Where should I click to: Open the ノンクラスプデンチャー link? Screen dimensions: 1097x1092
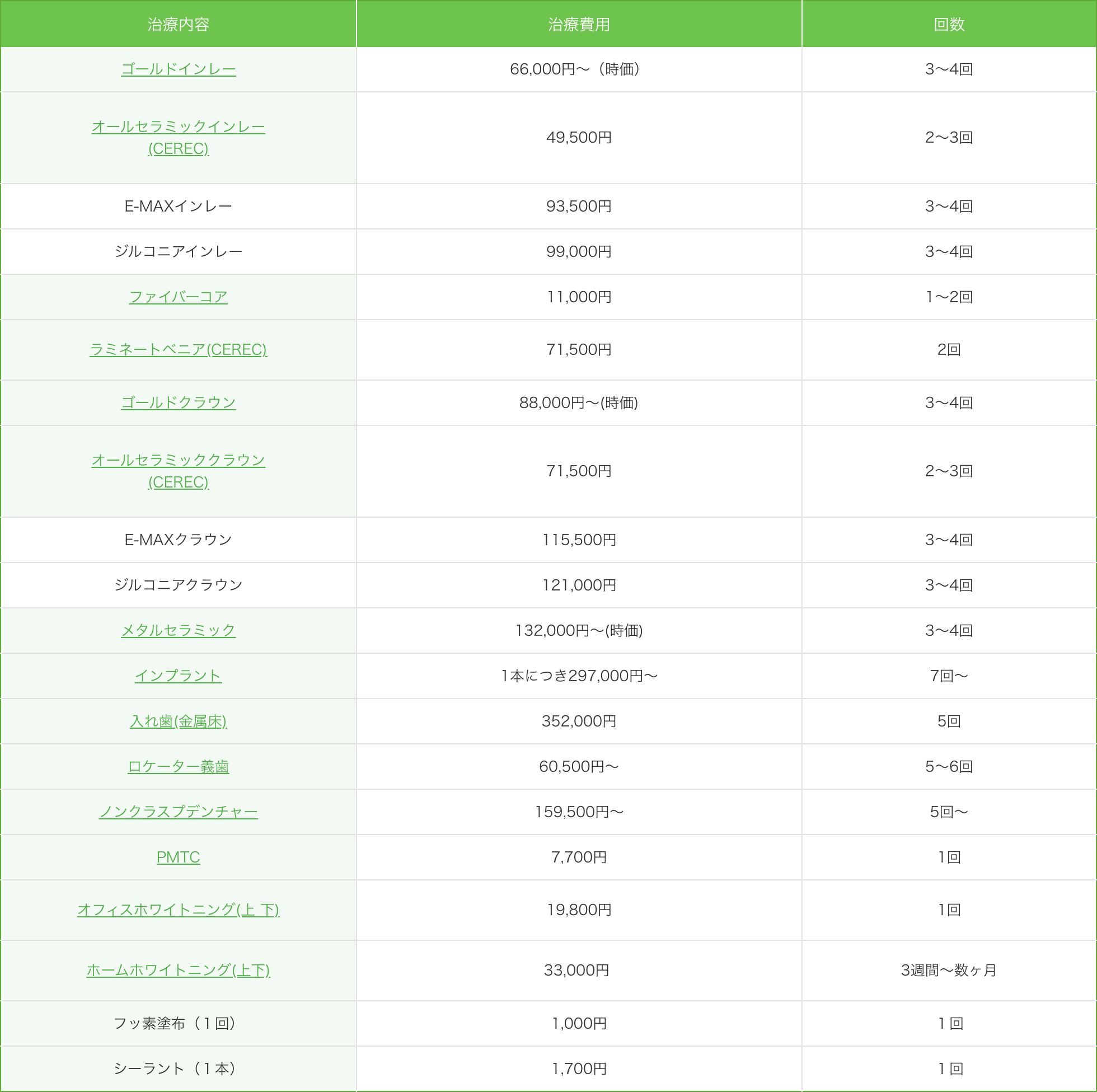coord(179,812)
